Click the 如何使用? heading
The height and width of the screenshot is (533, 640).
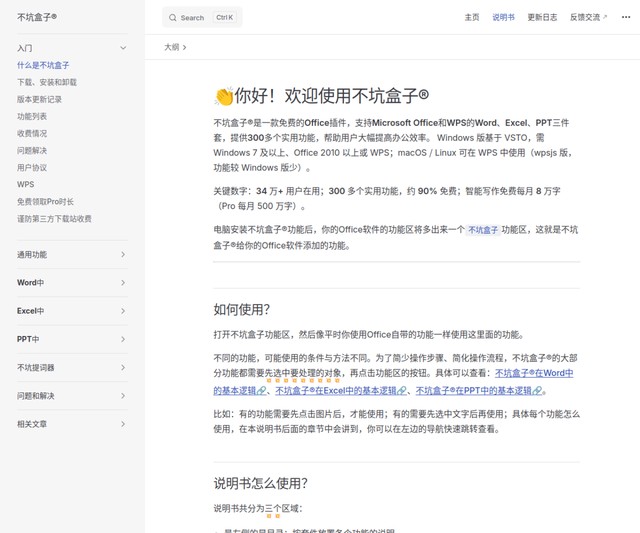[x=241, y=310]
